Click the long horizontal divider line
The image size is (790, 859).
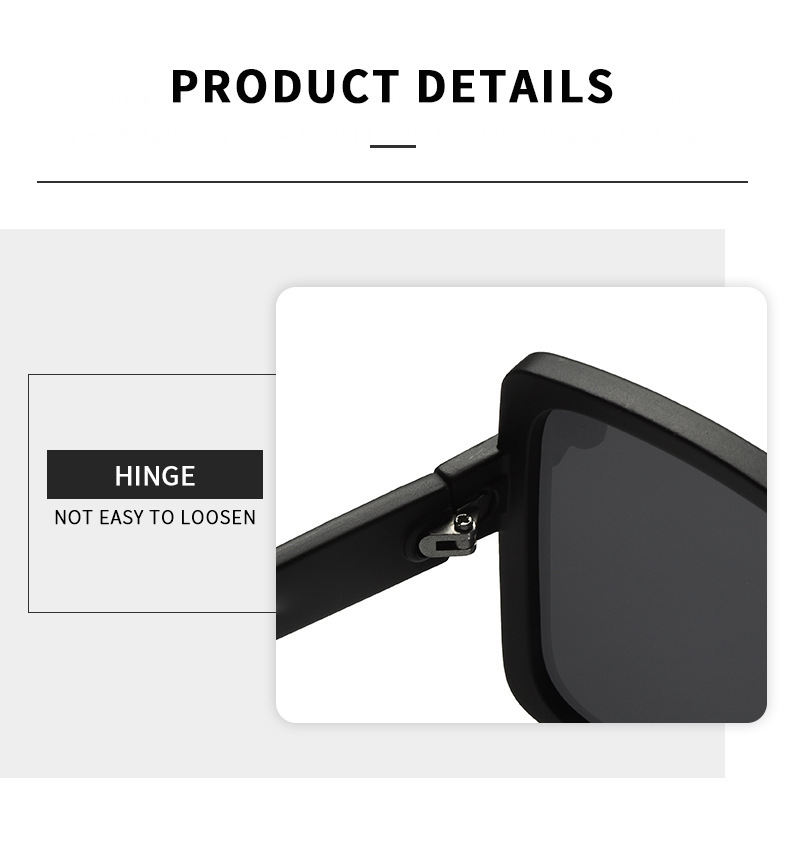coord(392,181)
